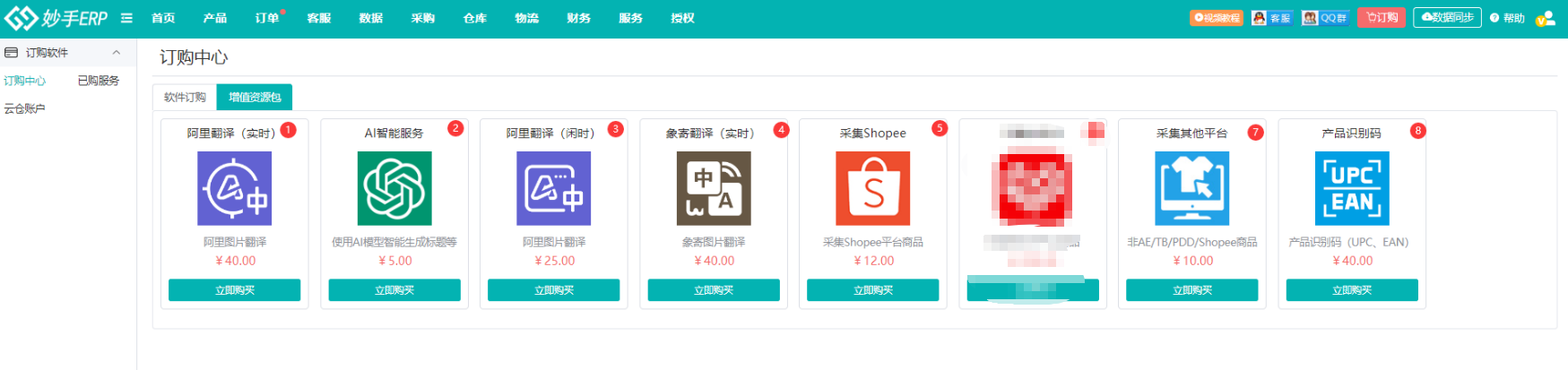Buy 产品识别码 with 立即购买
The image size is (1568, 370).
[1352, 290]
